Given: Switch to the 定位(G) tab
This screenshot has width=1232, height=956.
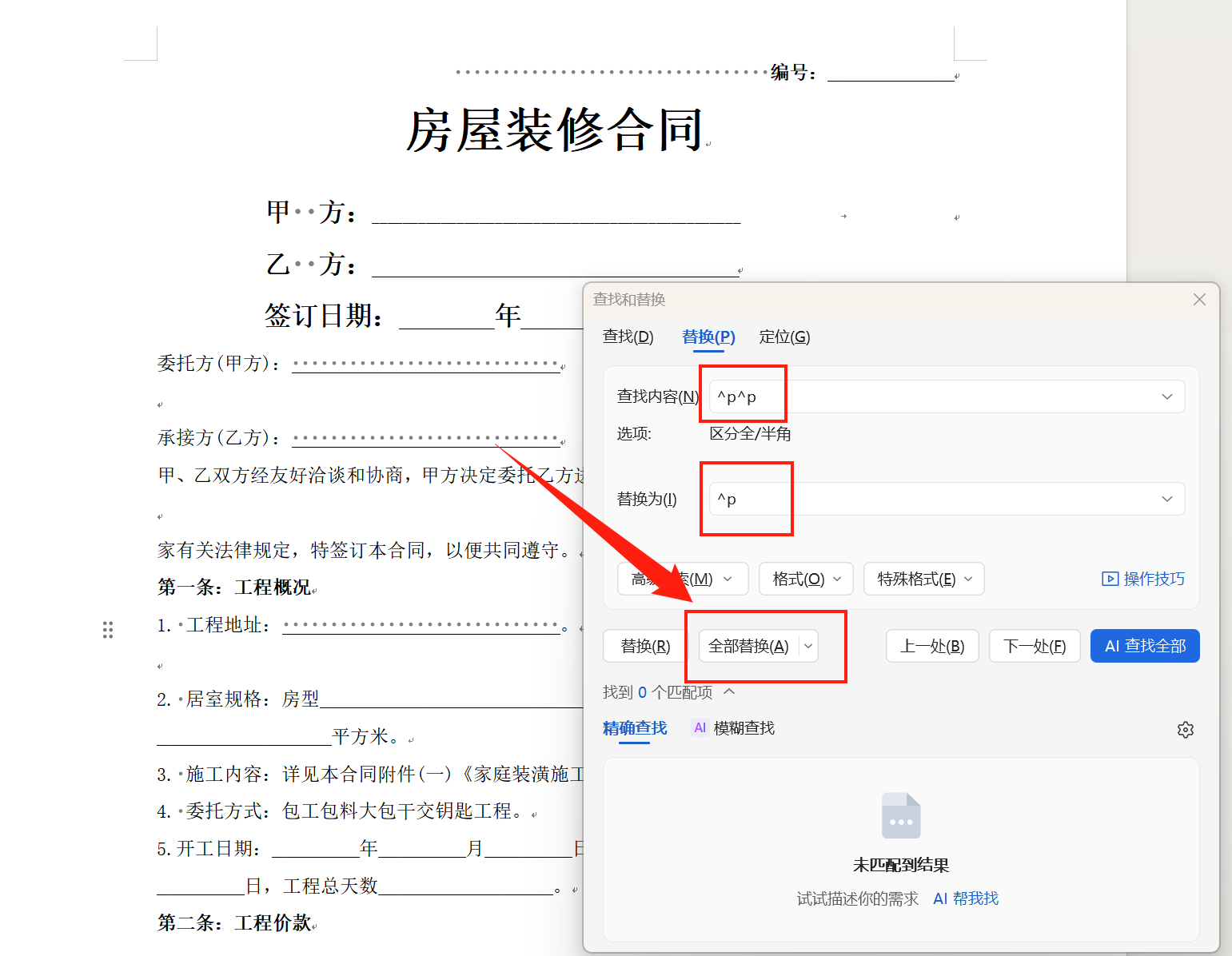Looking at the screenshot, I should [x=784, y=337].
